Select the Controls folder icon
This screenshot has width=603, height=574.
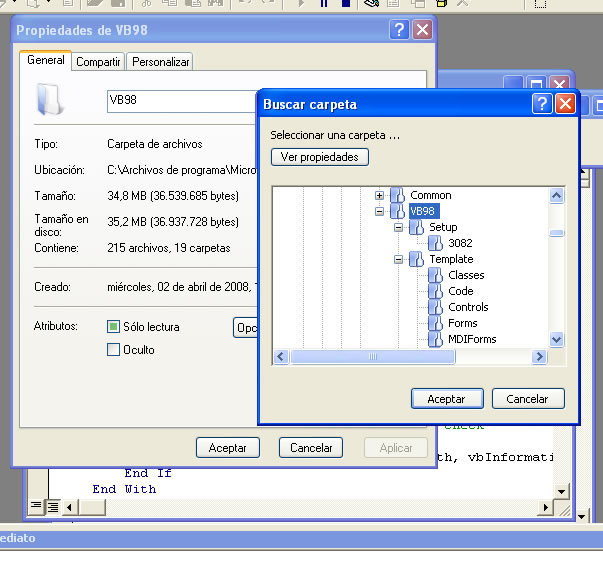(436, 307)
